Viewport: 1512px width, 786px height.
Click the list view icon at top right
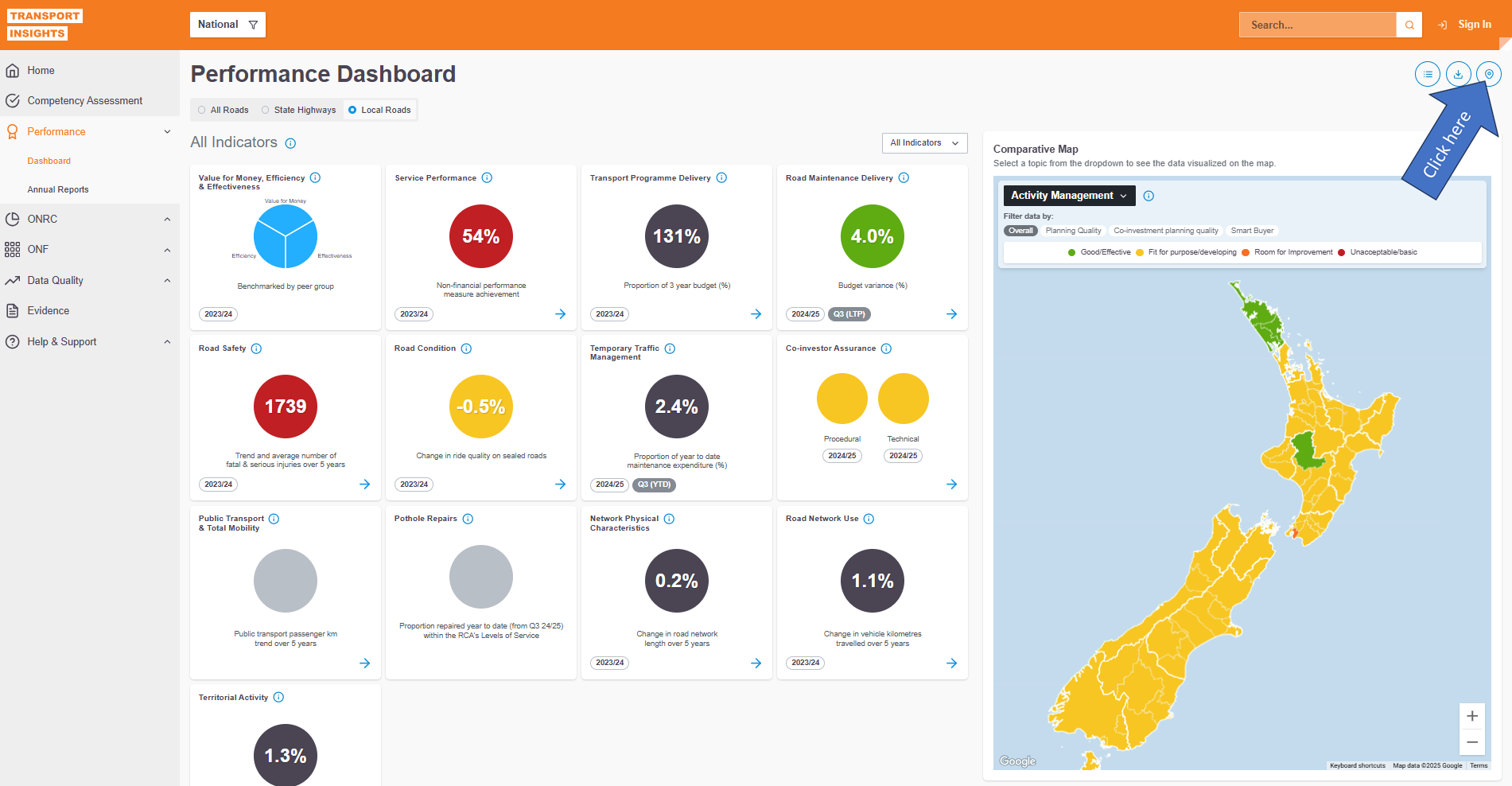click(1428, 74)
